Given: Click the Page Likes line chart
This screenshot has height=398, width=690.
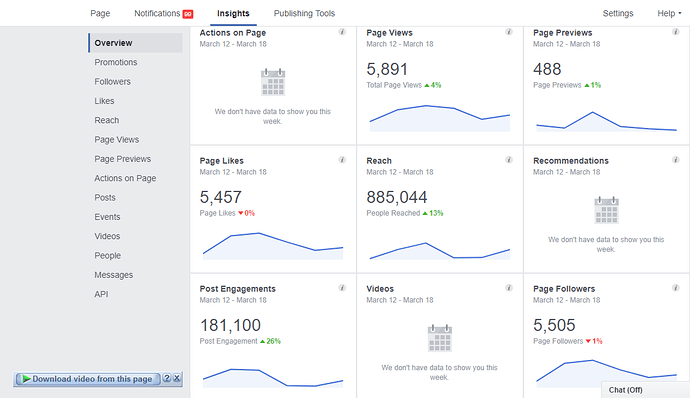Looking at the screenshot, I should [x=273, y=246].
